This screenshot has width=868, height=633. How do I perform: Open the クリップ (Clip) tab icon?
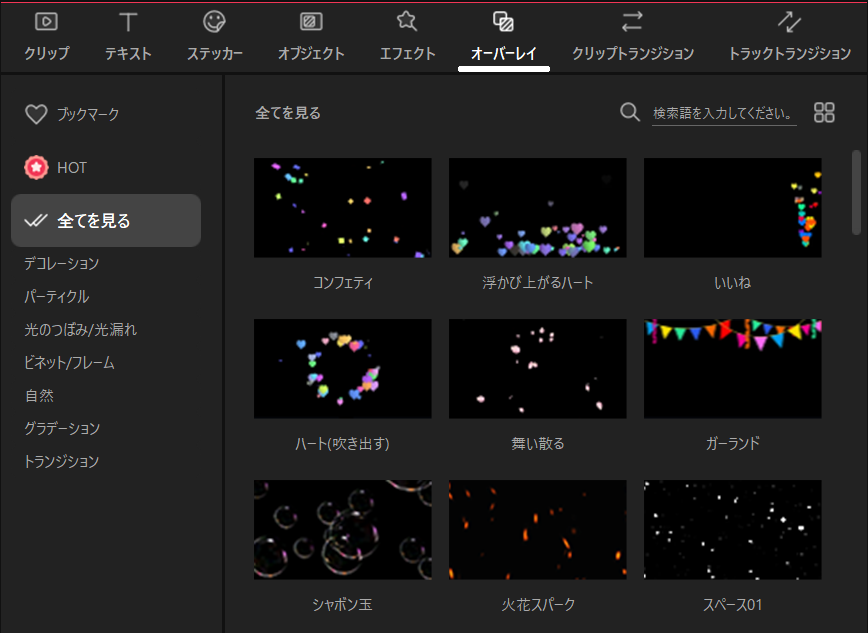[x=46, y=22]
